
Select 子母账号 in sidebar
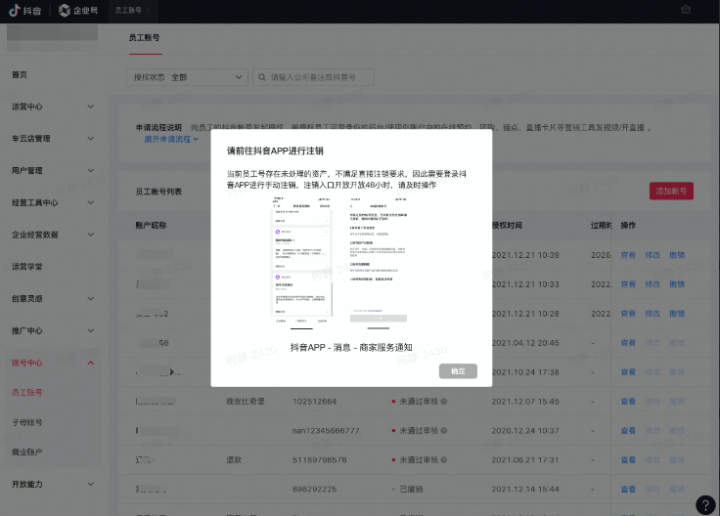[x=27, y=422]
